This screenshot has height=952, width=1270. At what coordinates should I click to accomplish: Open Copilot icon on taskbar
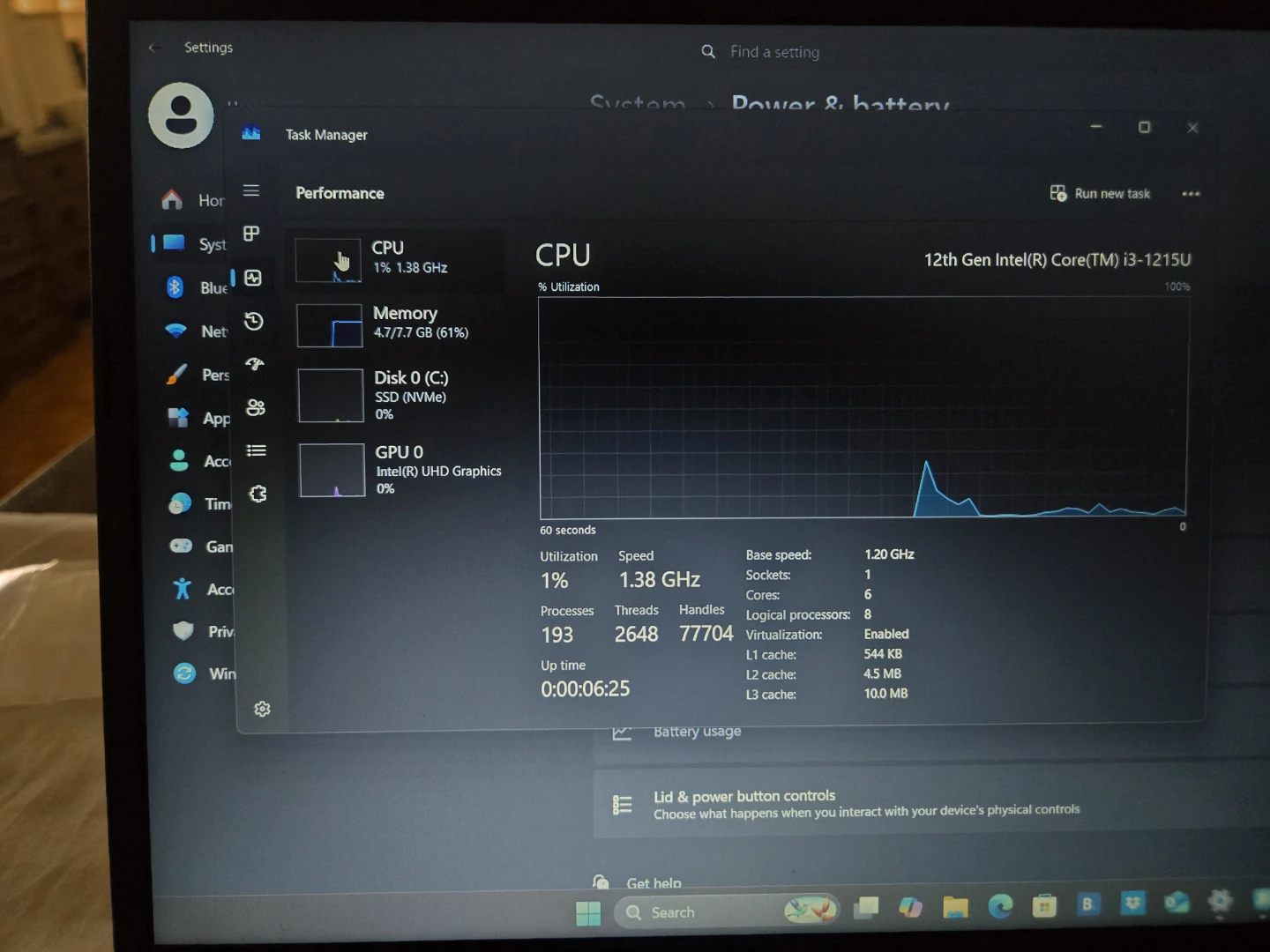[x=910, y=907]
